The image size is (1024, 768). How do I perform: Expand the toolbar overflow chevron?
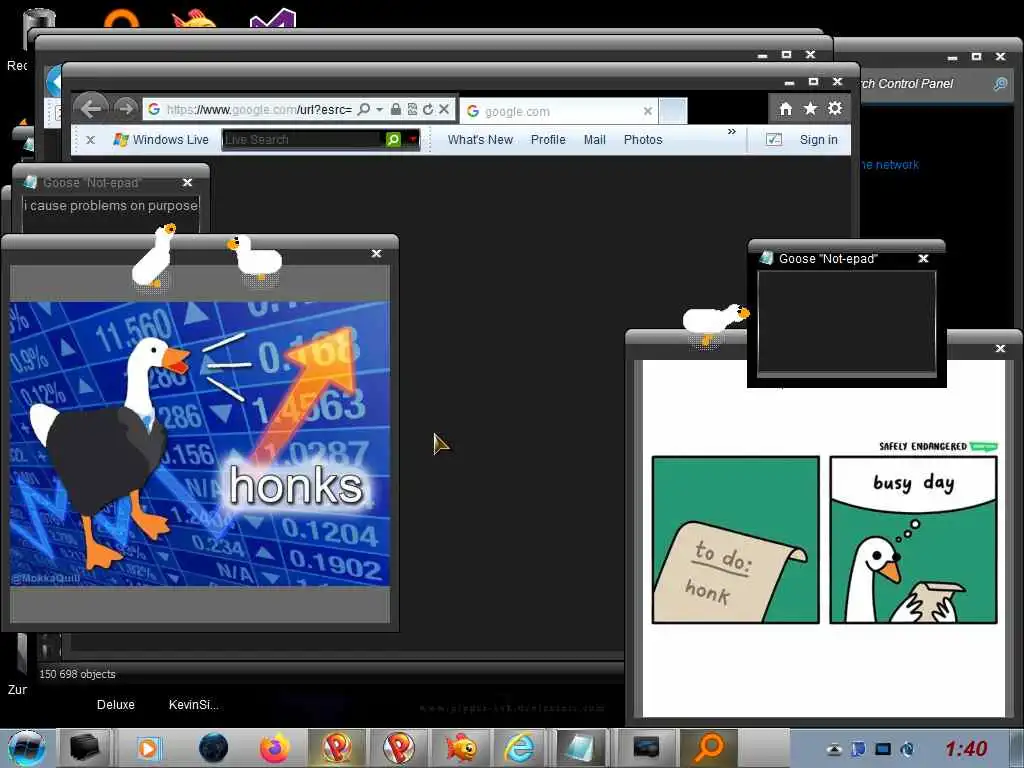[x=731, y=132]
